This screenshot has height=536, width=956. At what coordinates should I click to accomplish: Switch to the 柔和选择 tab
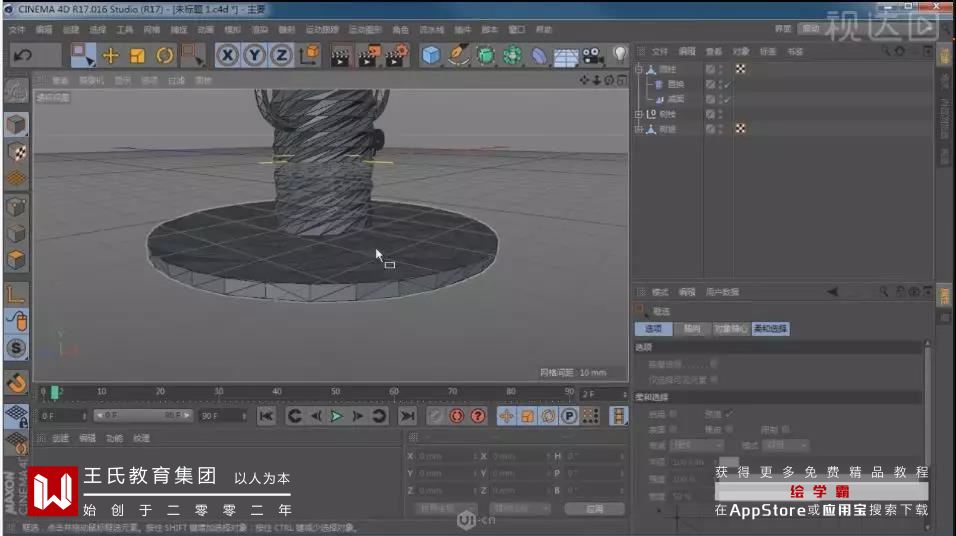(x=771, y=329)
